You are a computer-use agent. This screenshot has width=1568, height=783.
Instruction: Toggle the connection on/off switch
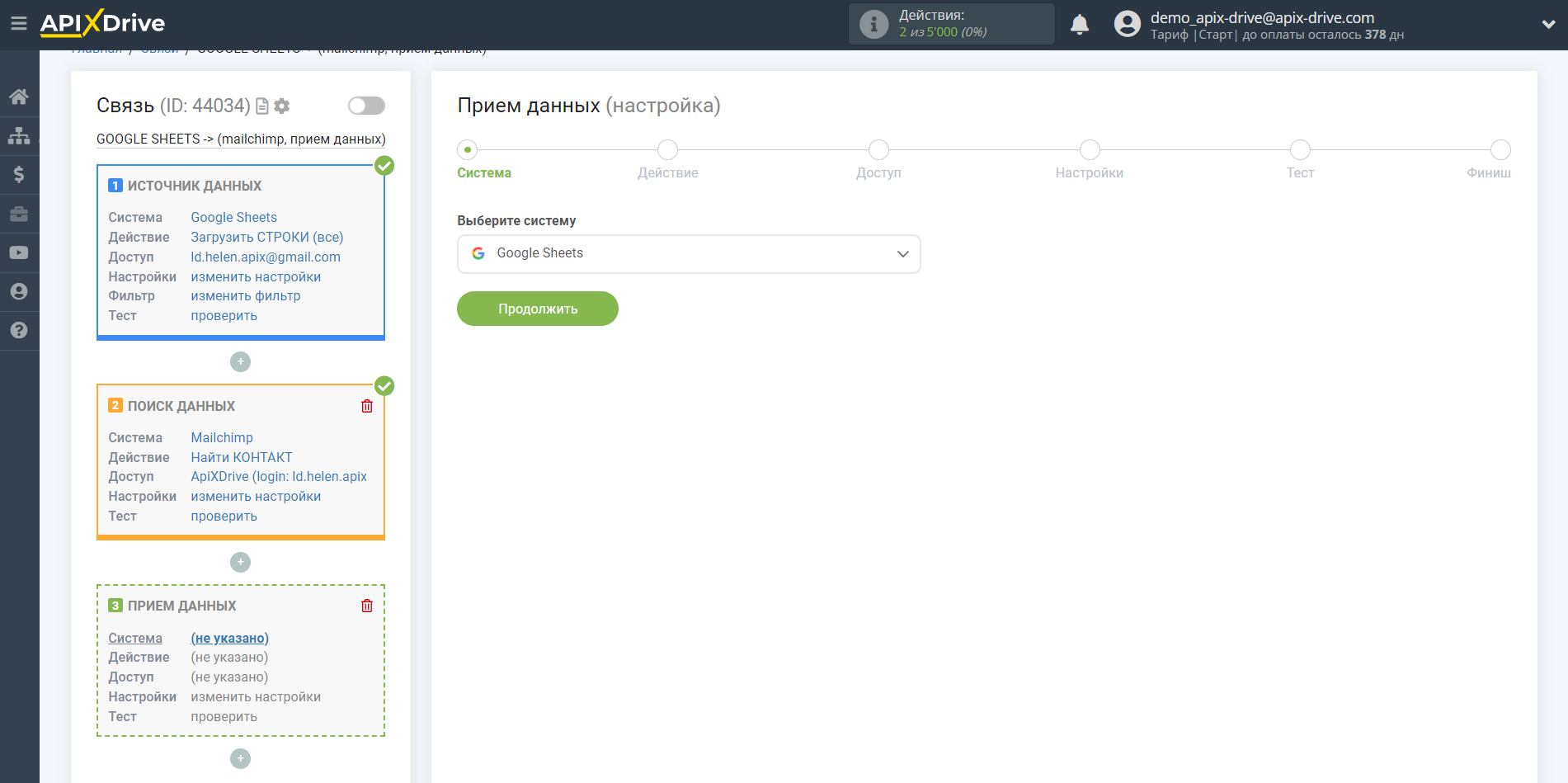366,106
